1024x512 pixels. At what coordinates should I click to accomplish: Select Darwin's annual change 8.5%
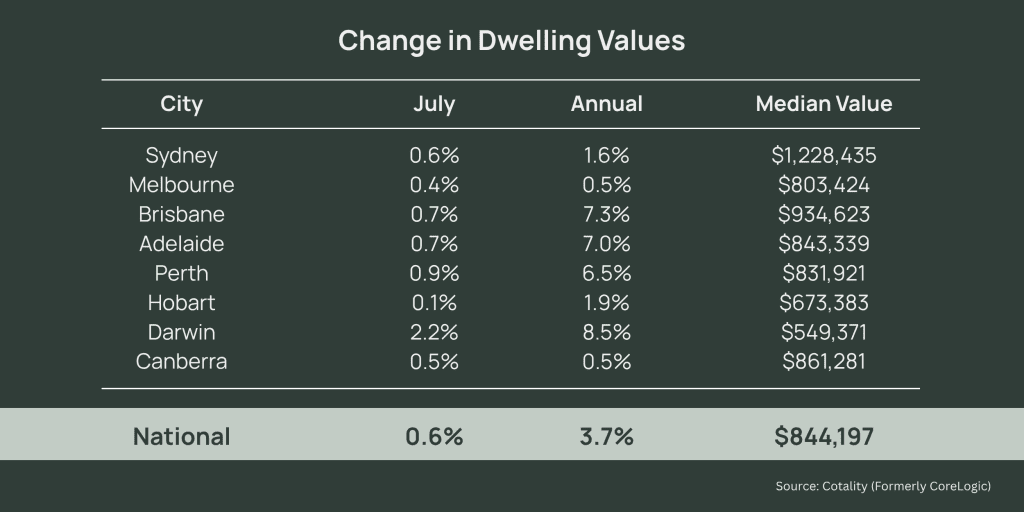[x=606, y=332]
